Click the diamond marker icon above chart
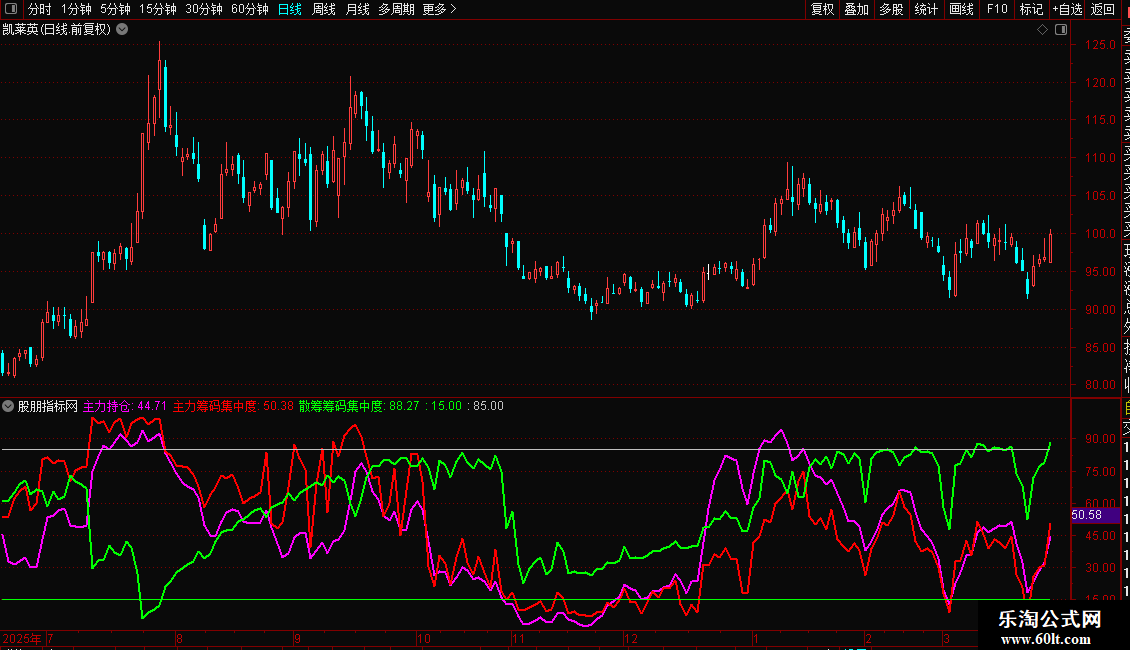Viewport: 1130px width, 650px height. coord(1042,30)
